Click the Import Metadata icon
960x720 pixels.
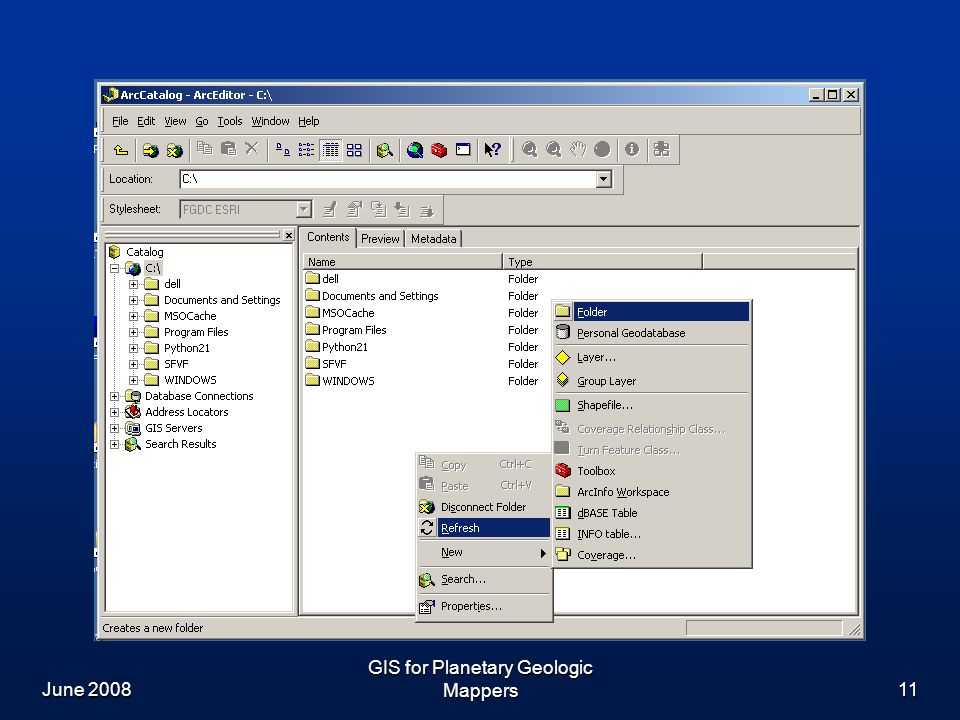point(402,210)
